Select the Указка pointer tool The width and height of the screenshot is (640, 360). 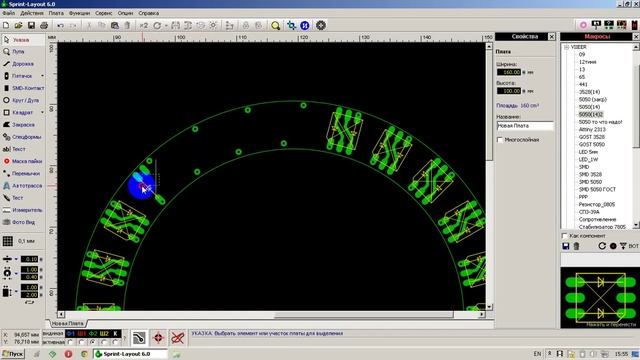coord(23,40)
